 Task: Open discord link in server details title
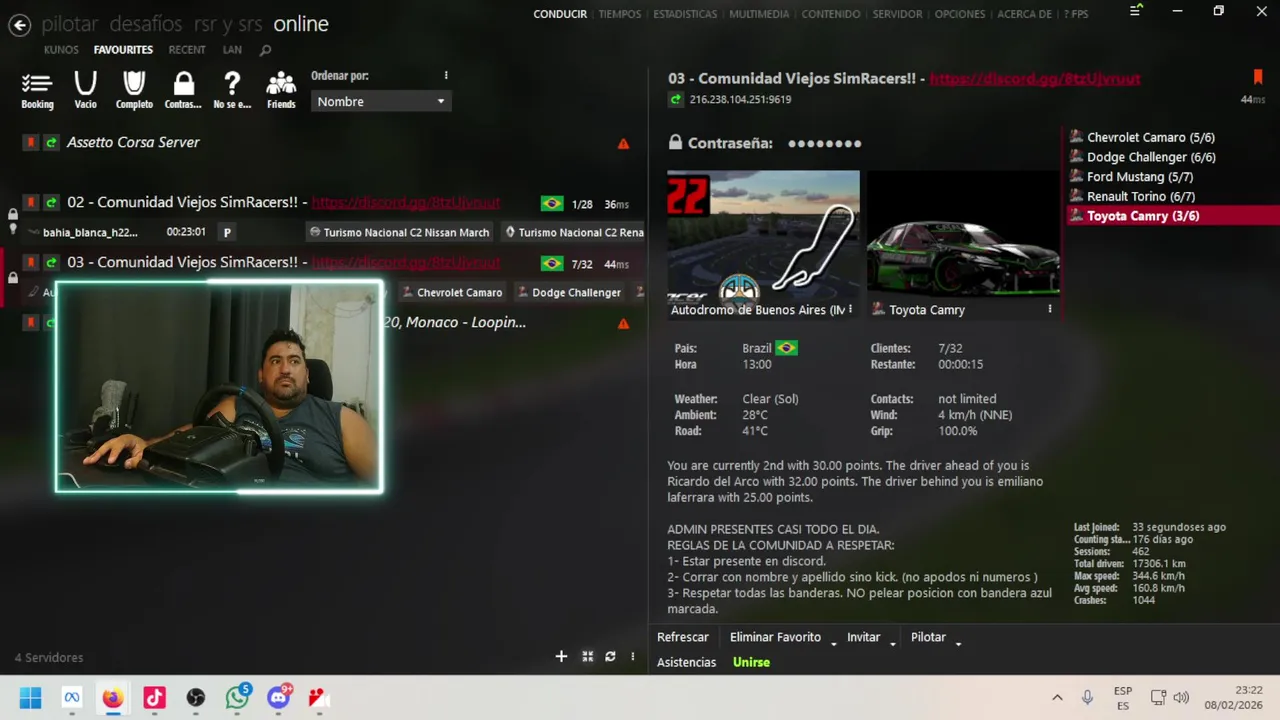pos(1035,78)
